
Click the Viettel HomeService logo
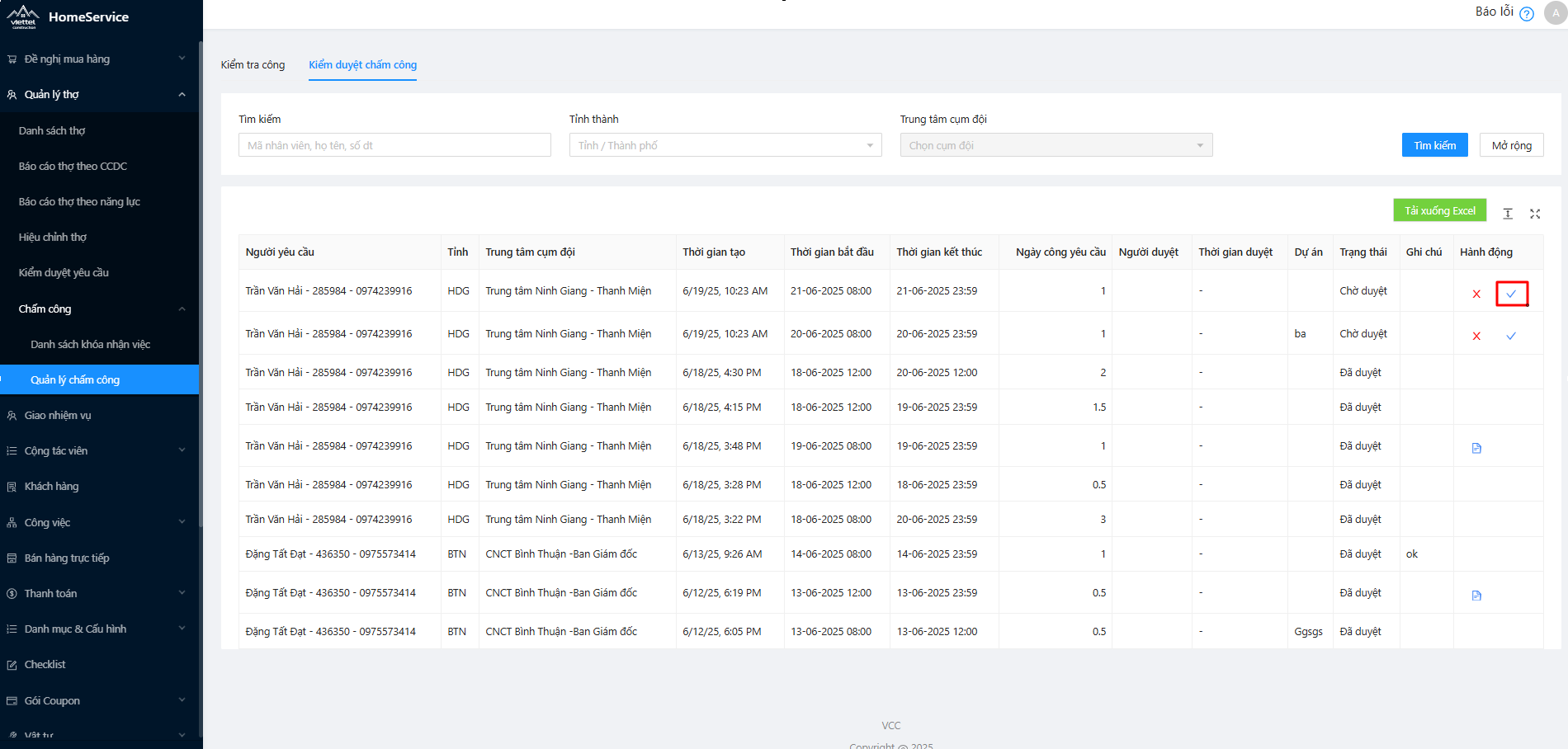23,16
